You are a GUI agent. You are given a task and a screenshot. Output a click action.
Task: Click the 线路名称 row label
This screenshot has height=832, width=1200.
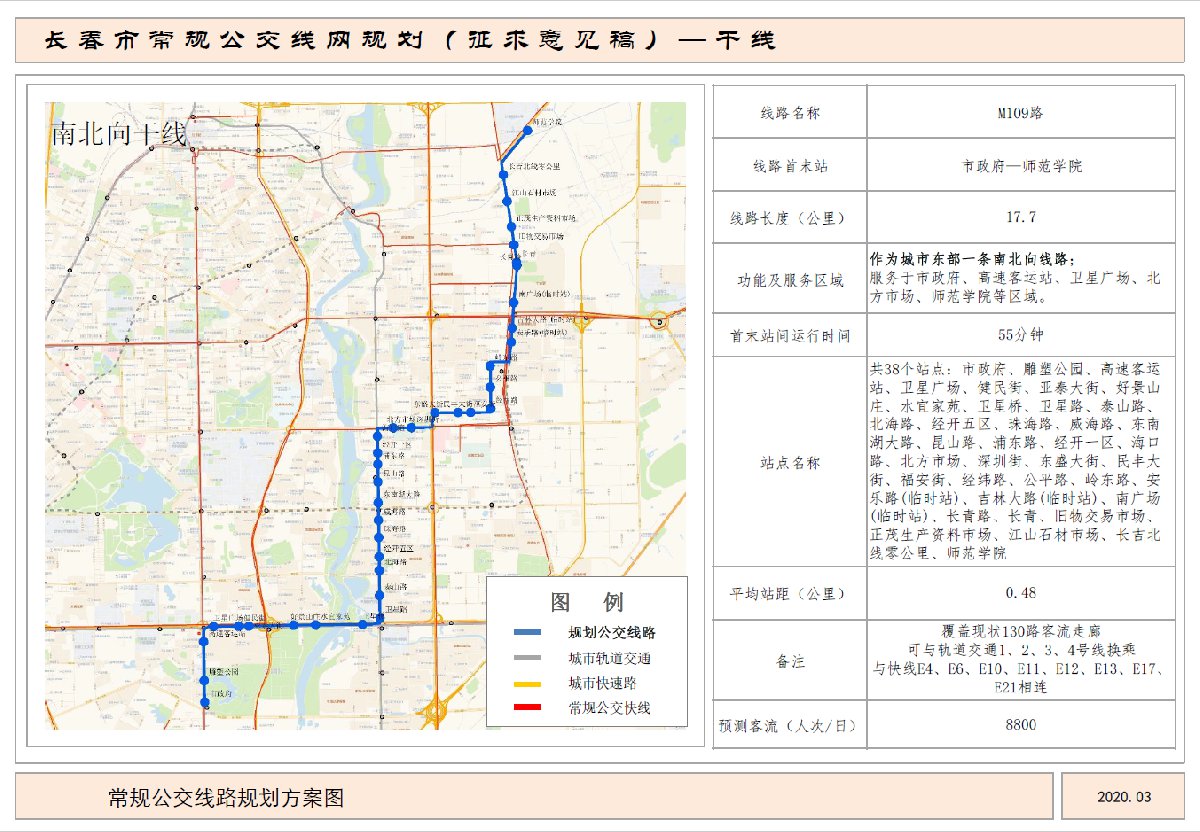coord(789,113)
